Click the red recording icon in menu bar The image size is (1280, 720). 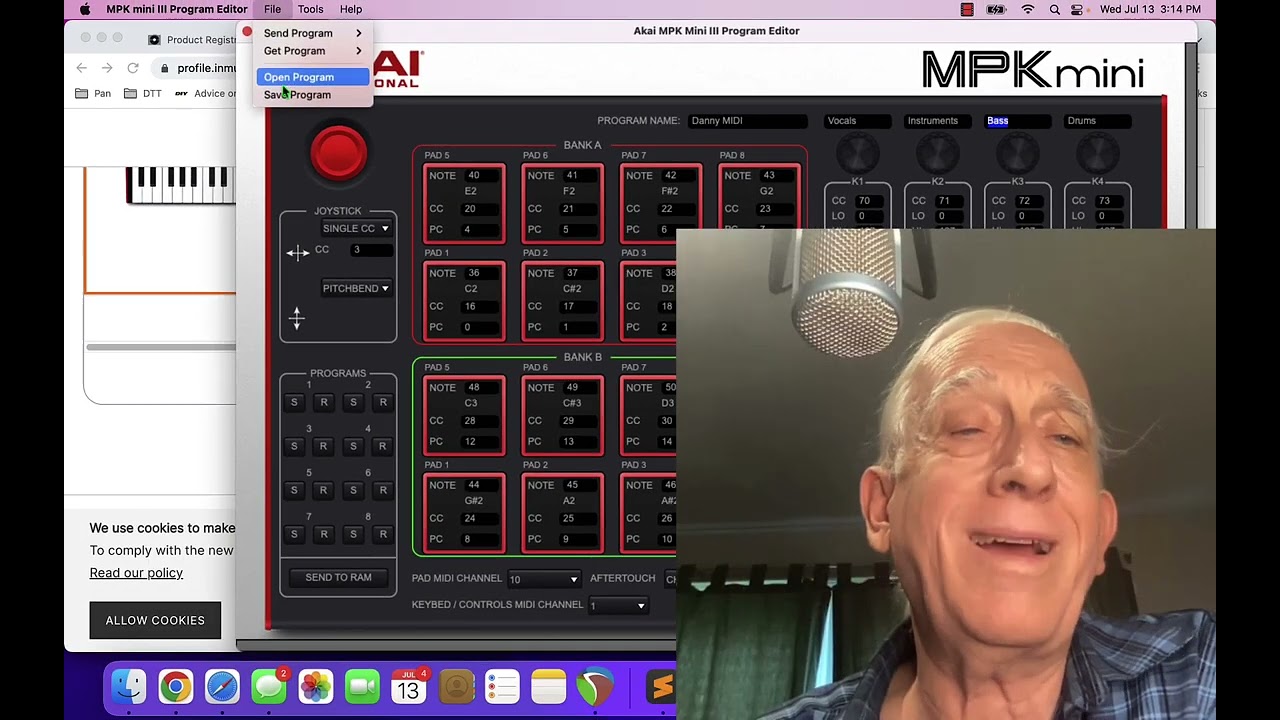coord(967,9)
